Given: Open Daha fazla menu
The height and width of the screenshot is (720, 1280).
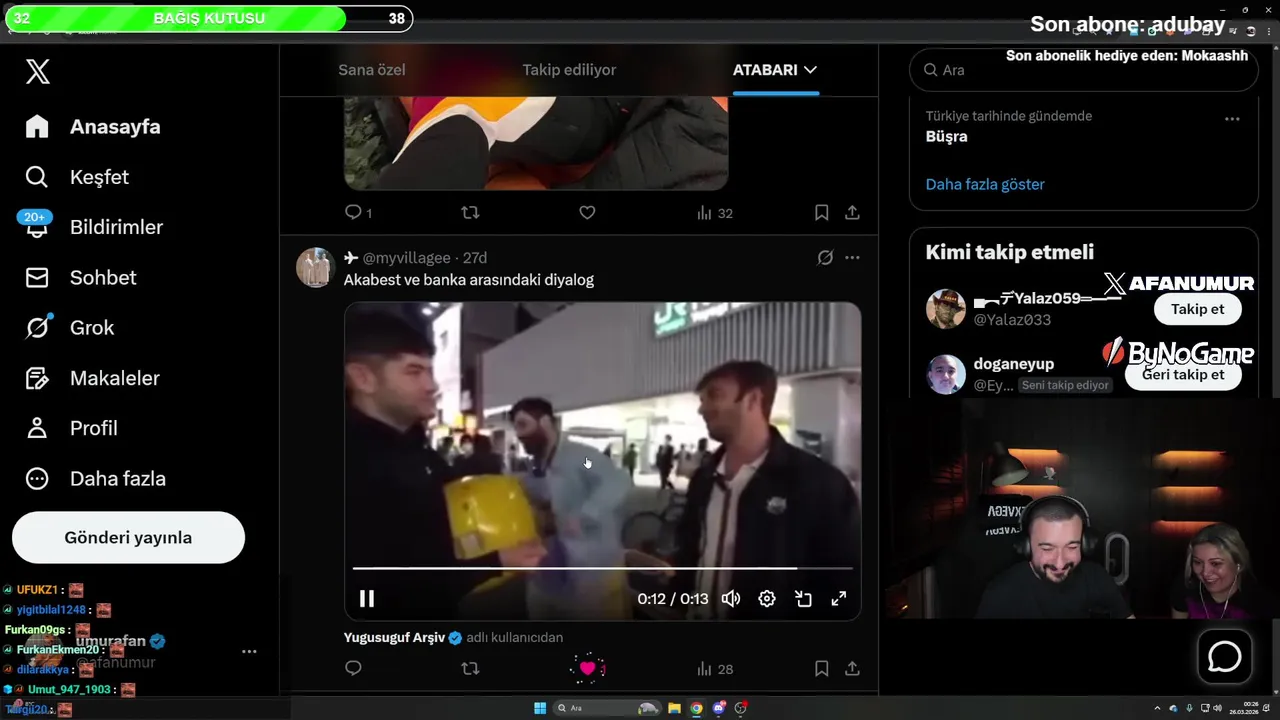Looking at the screenshot, I should point(95,478).
